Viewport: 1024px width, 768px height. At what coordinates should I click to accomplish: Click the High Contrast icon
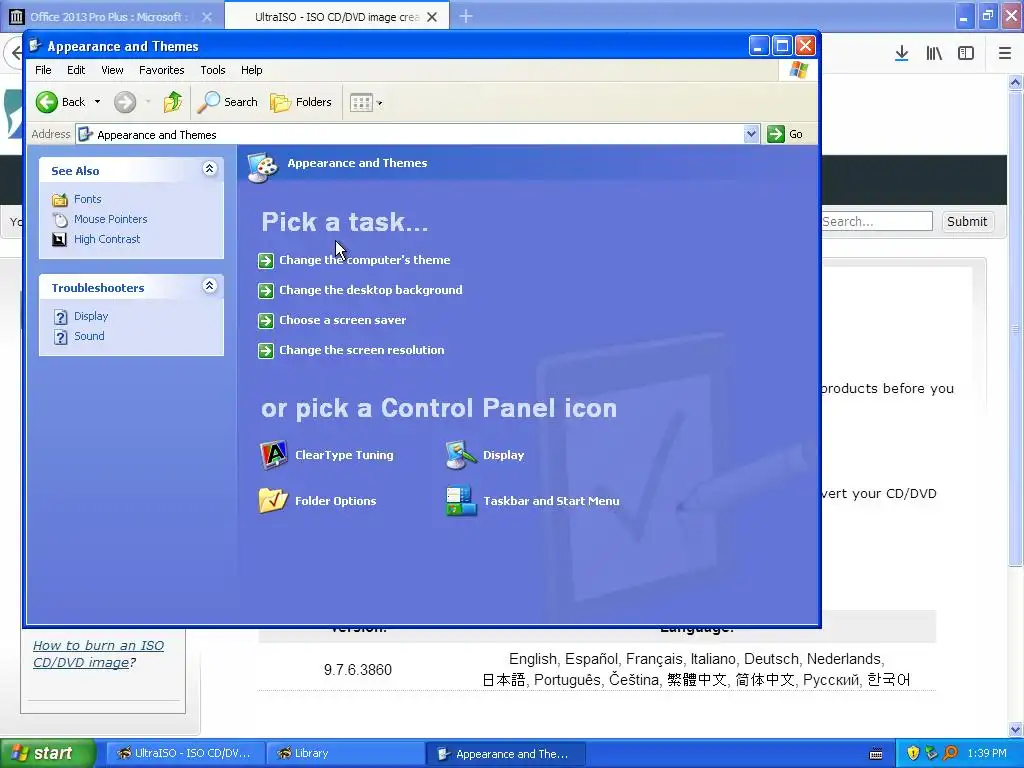click(59, 240)
